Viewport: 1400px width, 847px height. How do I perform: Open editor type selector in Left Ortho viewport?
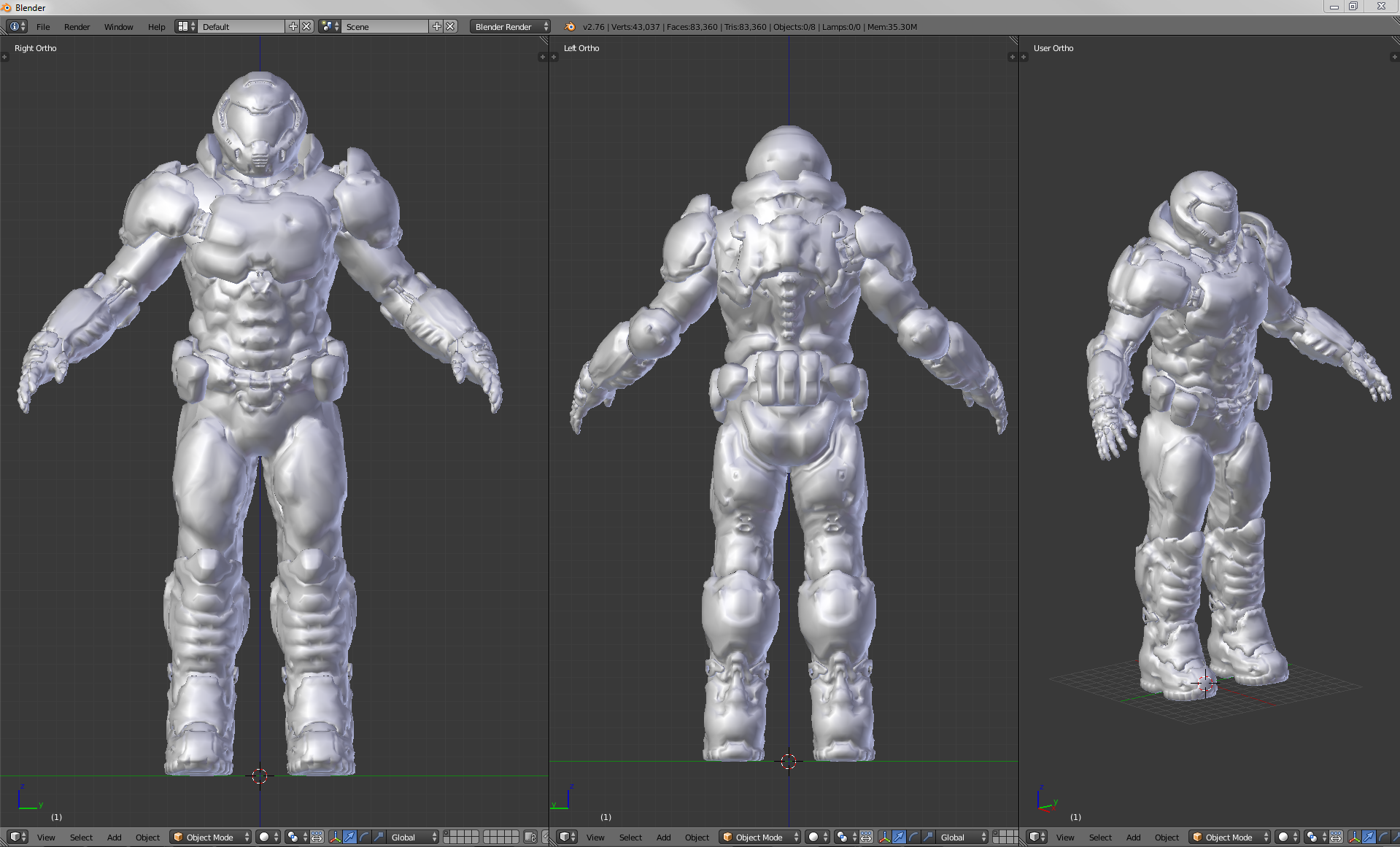coord(567,837)
